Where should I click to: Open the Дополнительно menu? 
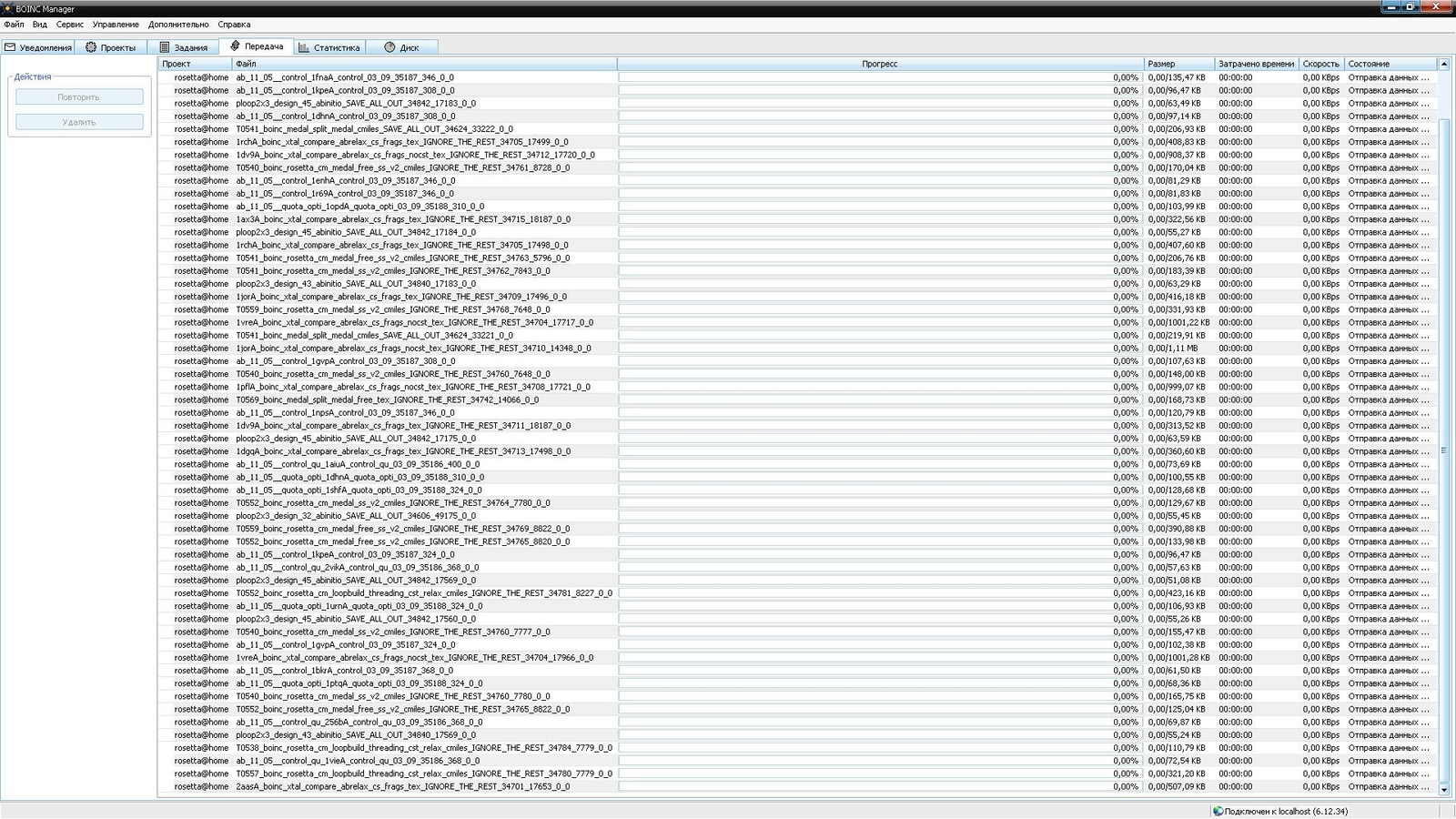(178, 25)
